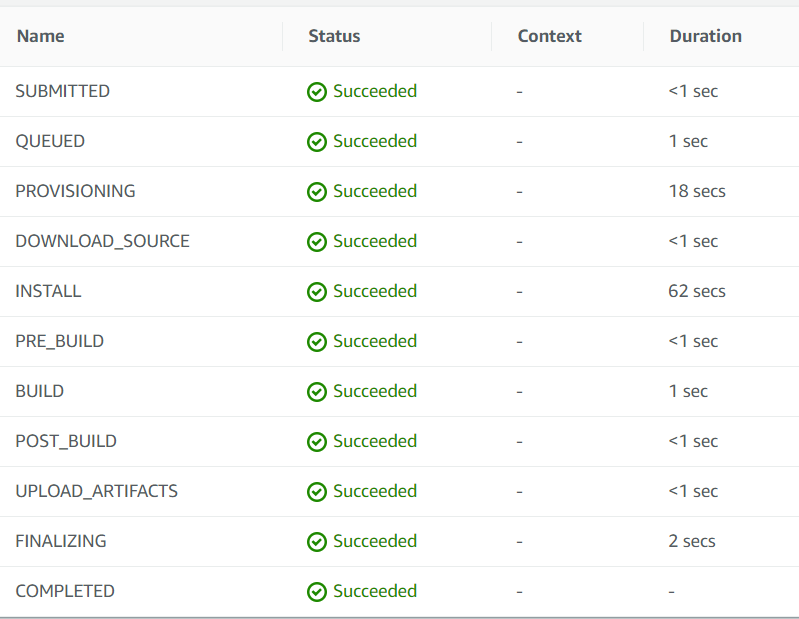Select the INSTALL phase name
This screenshot has height=619, width=799.
[x=48, y=291]
